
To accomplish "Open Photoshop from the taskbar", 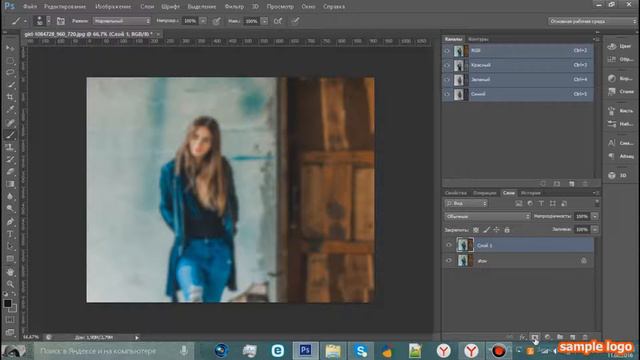I will pyautogui.click(x=305, y=351).
